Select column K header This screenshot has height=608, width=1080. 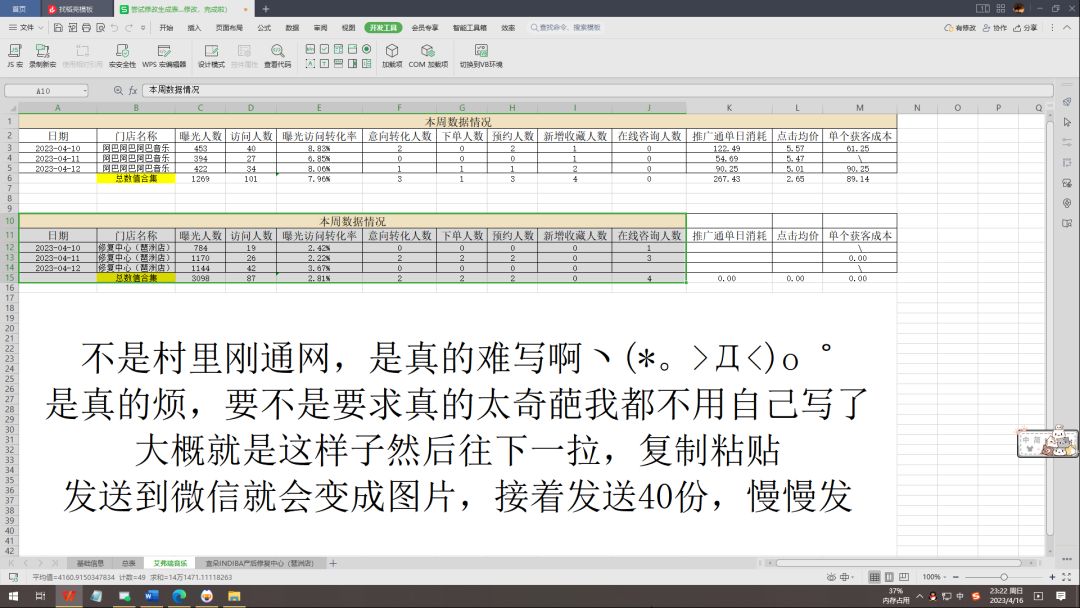(x=729, y=107)
